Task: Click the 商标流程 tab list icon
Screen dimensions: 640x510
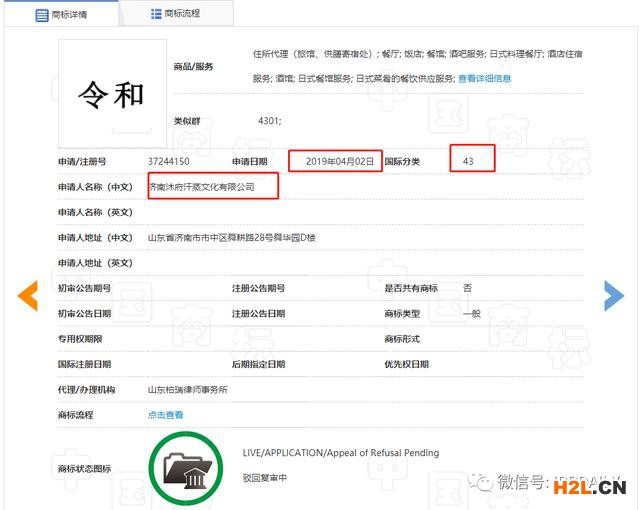Action: click(x=156, y=14)
